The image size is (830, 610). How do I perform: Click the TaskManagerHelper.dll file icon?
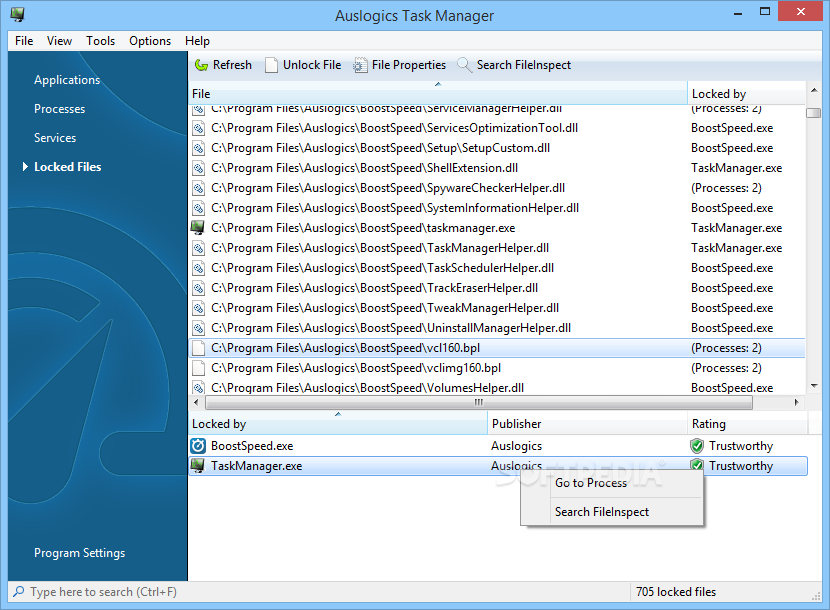[x=199, y=248]
